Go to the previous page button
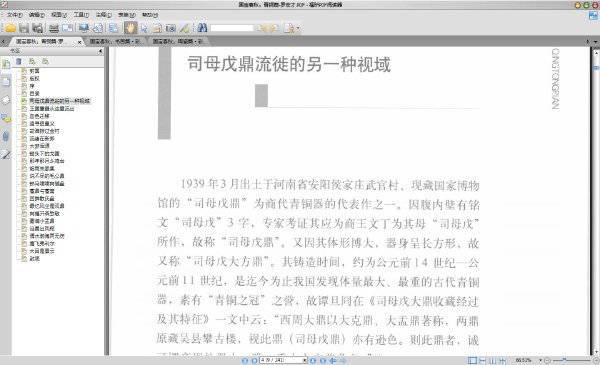The image size is (600, 365). pyautogui.click(x=254, y=360)
